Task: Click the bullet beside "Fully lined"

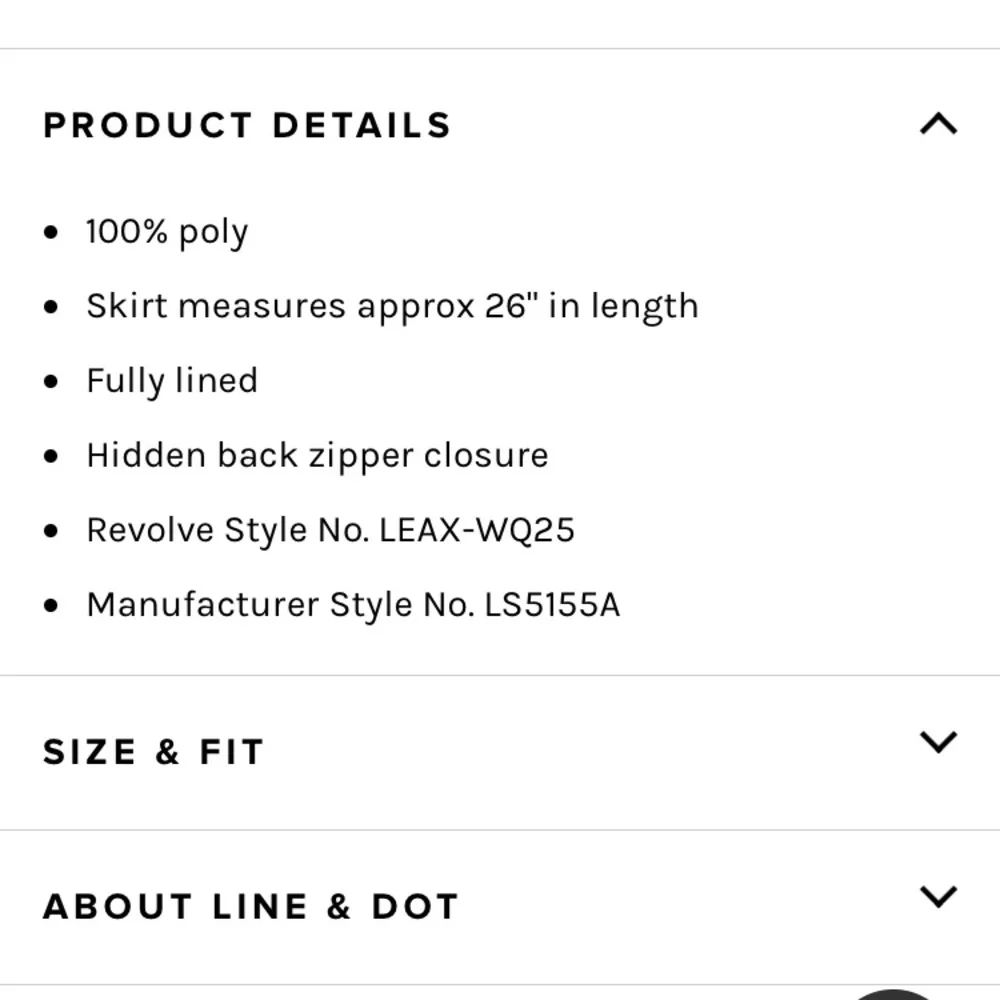Action: (x=52, y=382)
